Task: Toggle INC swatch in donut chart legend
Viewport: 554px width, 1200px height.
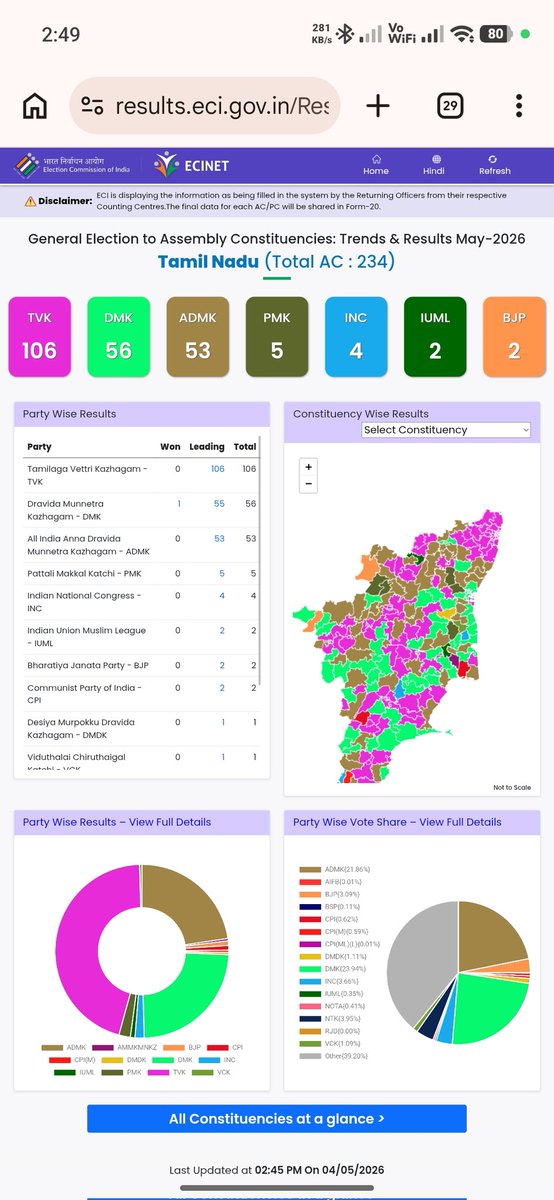Action: (x=207, y=1059)
